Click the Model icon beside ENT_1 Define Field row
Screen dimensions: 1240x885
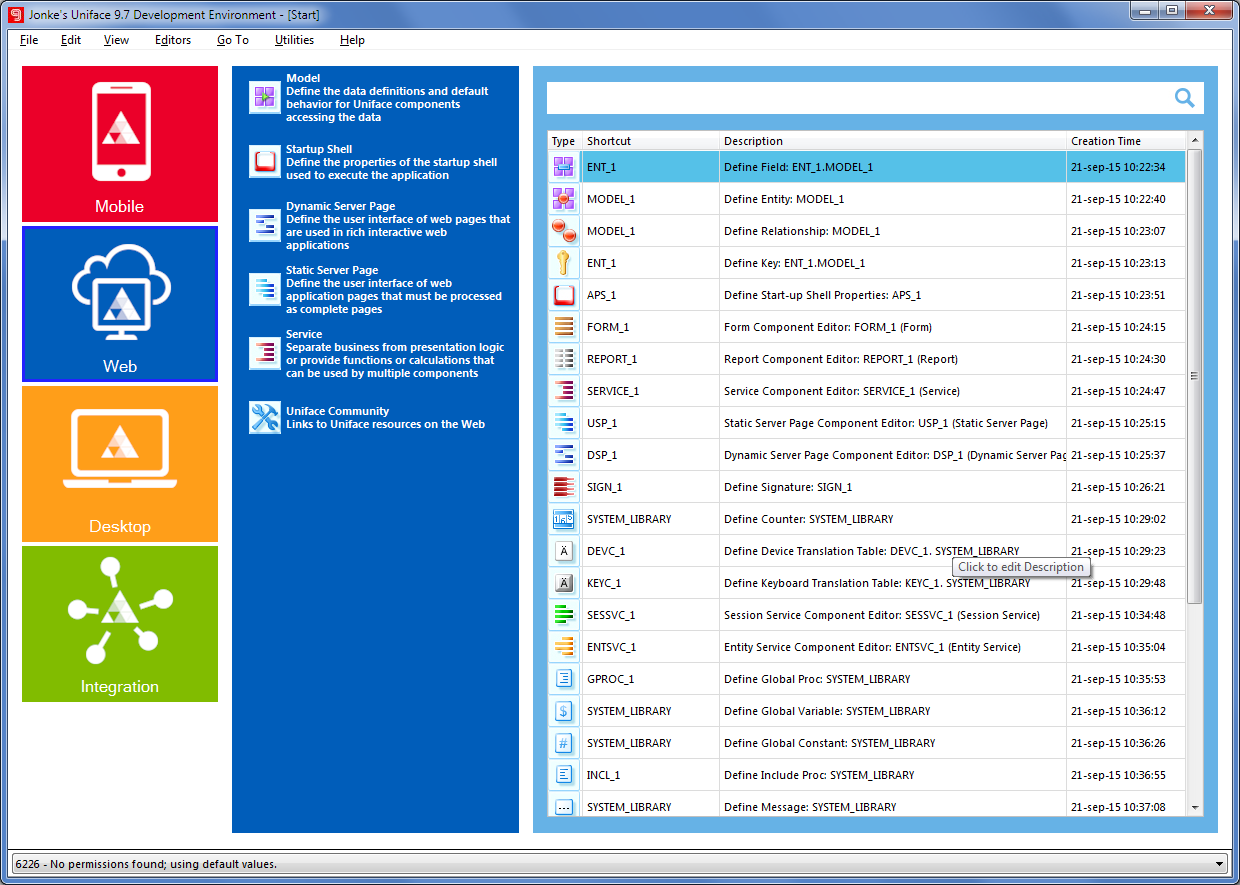pos(563,166)
